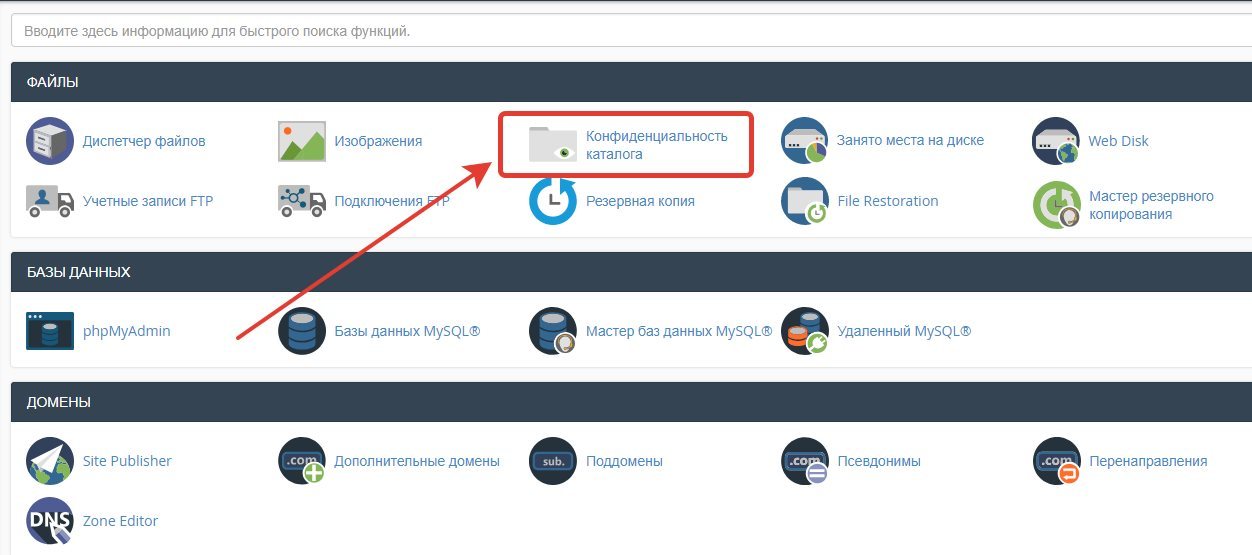
Task: Click the Базы данных MySQL database icon
Action: pos(302,331)
